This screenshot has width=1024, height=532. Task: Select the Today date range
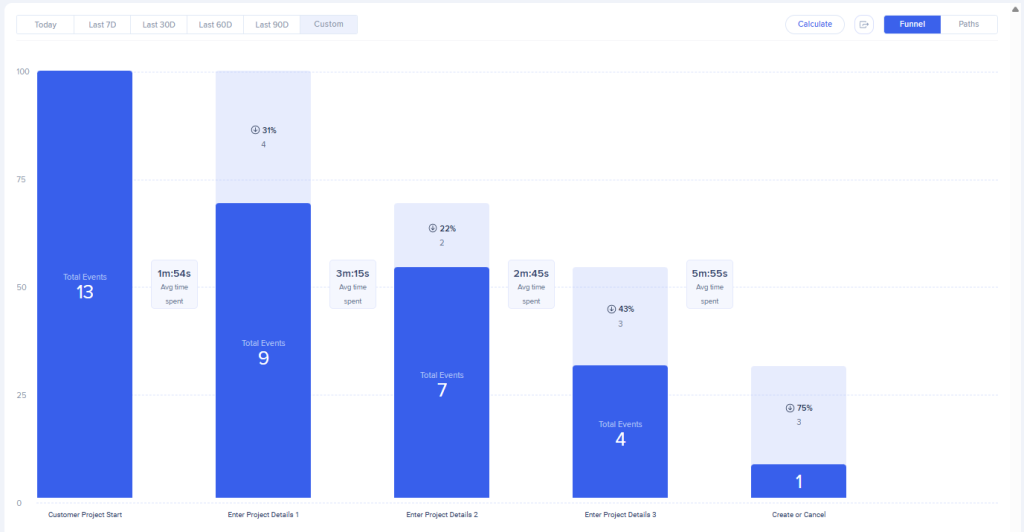[45, 24]
